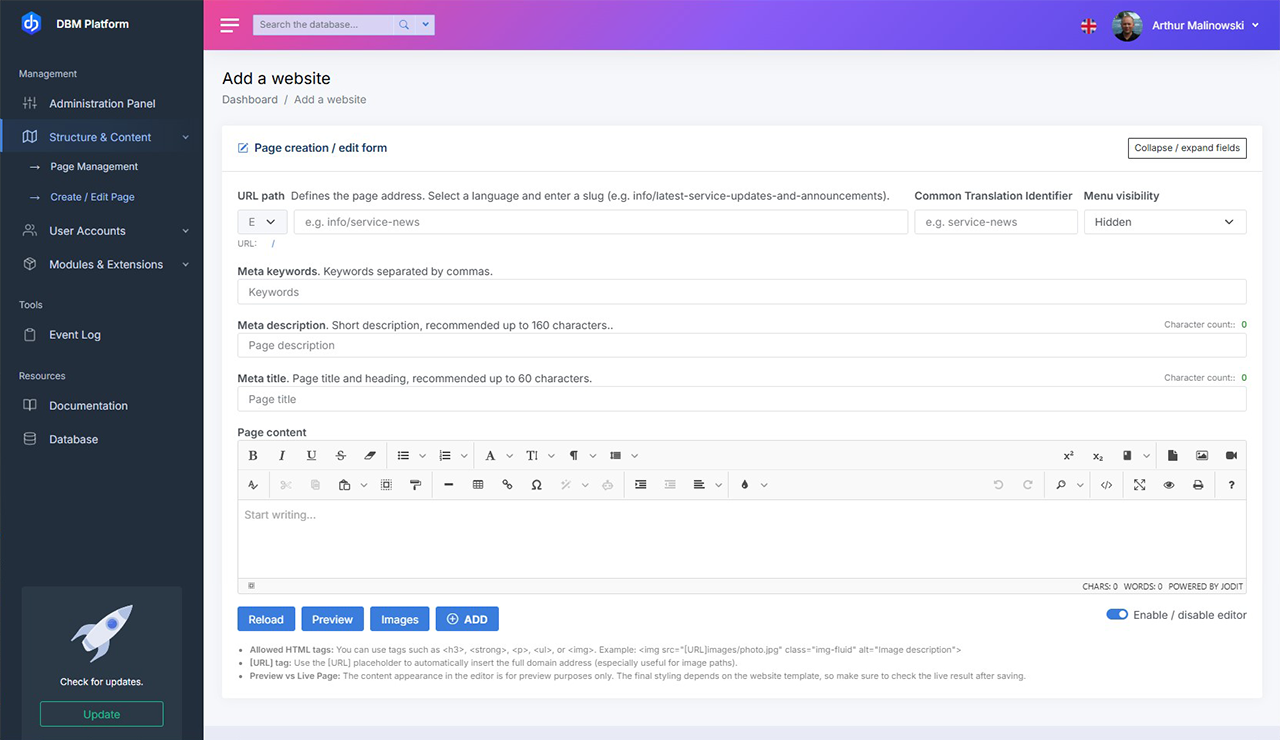The image size is (1280, 740).
Task: Insert a table into content
Action: (x=478, y=485)
